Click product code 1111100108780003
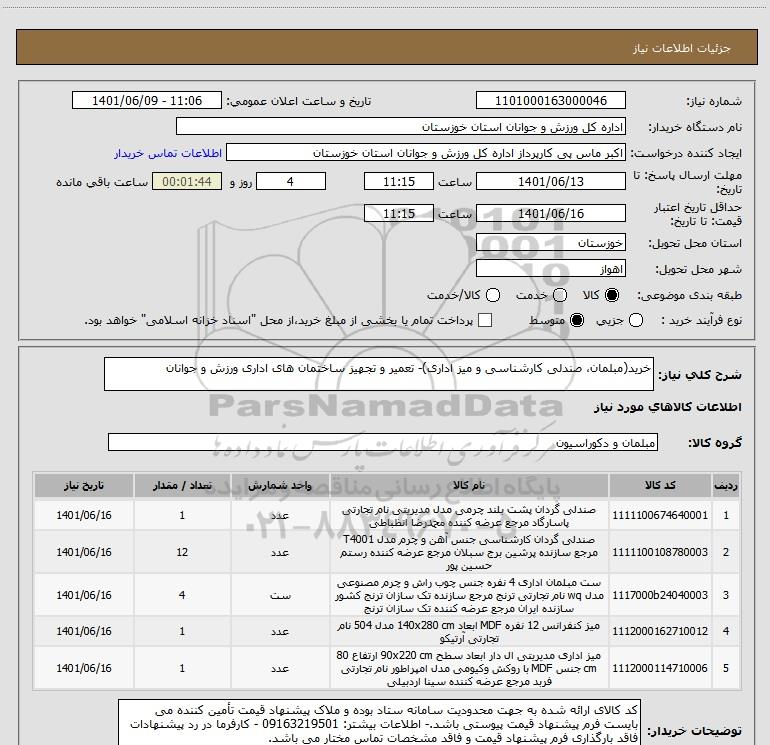This screenshot has width=770, height=745. tap(660, 552)
